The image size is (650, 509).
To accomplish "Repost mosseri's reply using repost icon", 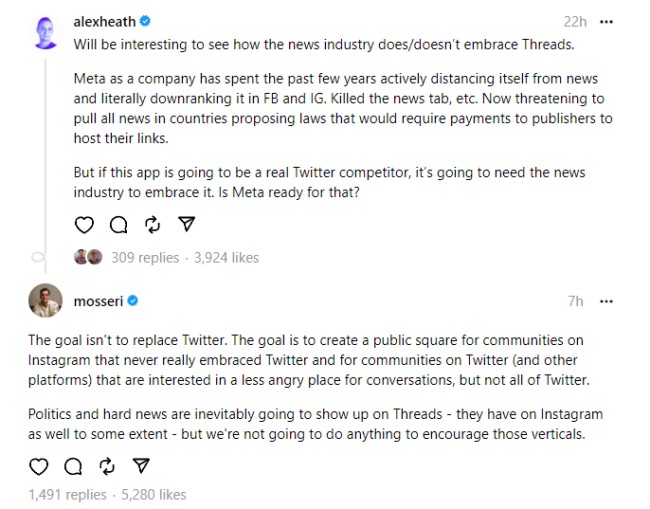I will click(x=107, y=466).
